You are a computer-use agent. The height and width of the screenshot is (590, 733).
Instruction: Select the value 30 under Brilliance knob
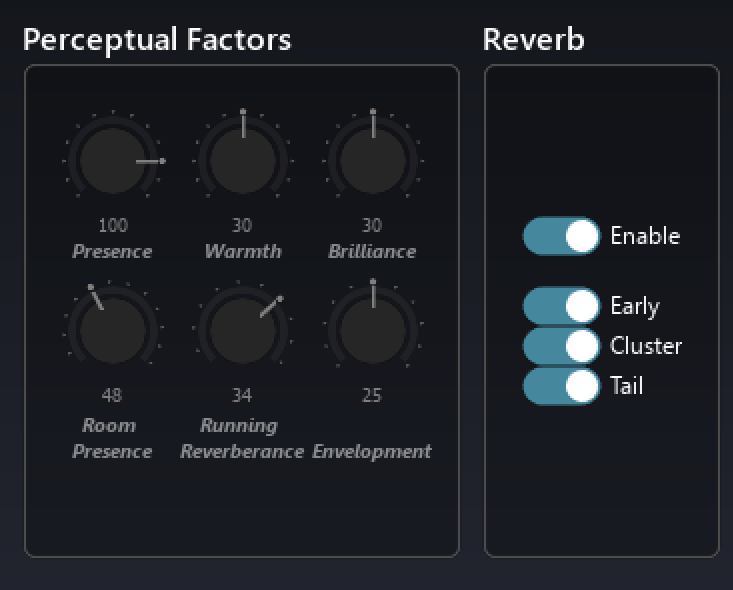point(372,226)
